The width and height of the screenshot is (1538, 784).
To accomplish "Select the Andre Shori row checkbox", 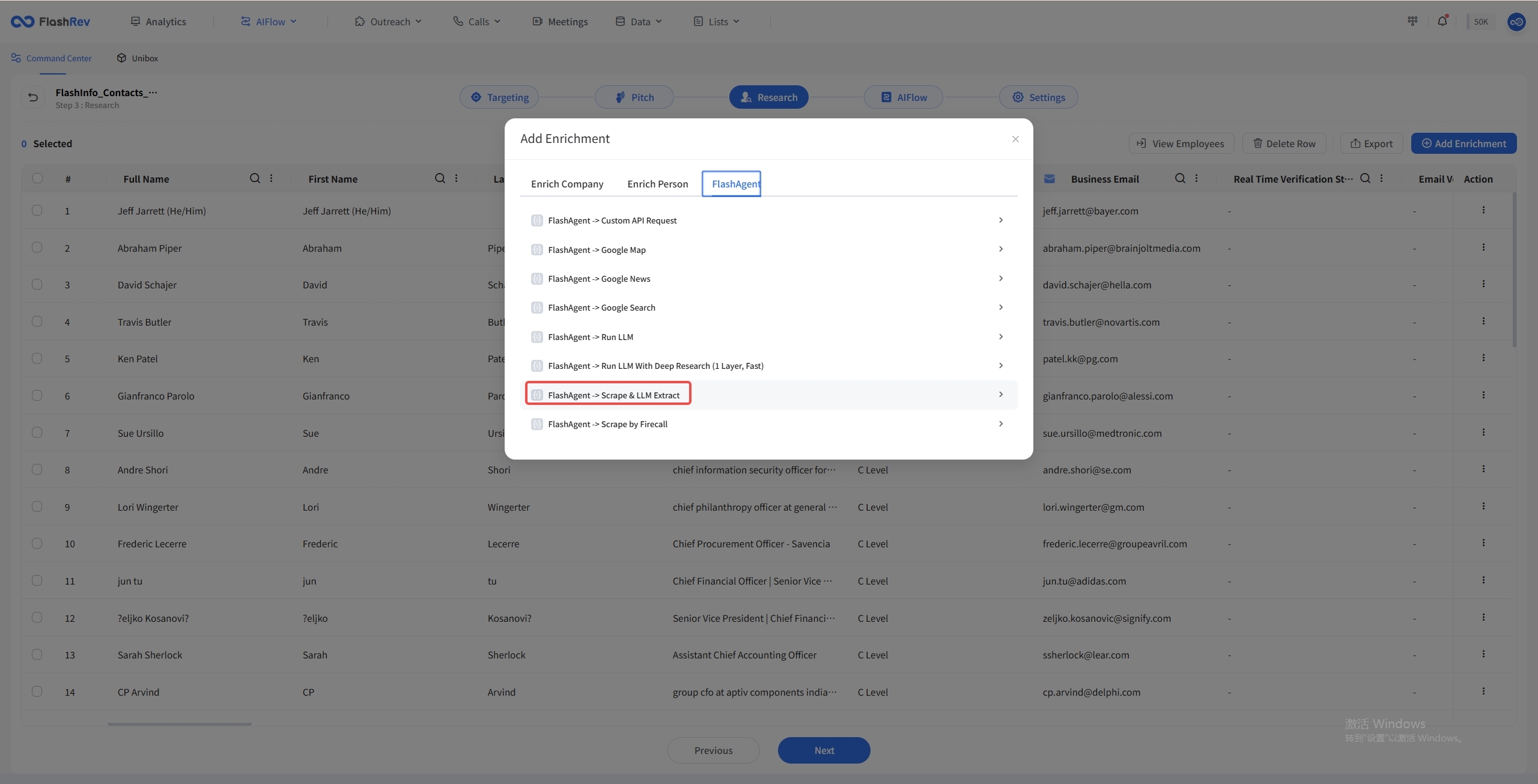I will click(x=37, y=469).
